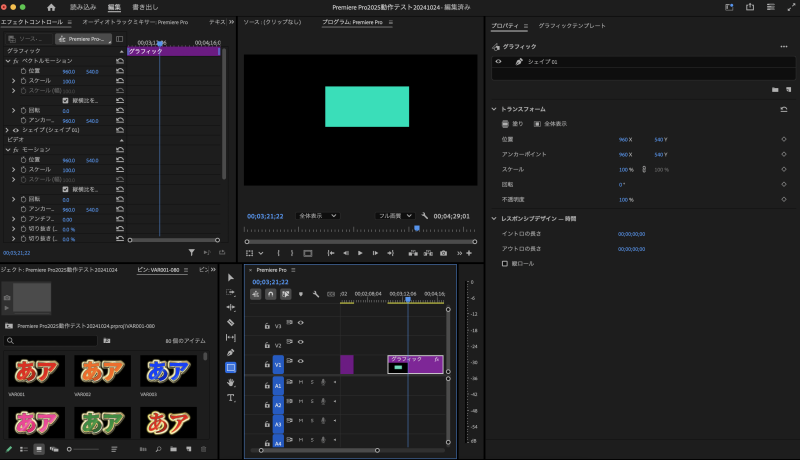
Task: Expand アンチフリッカー property
Action: pyautogui.click(x=14, y=219)
